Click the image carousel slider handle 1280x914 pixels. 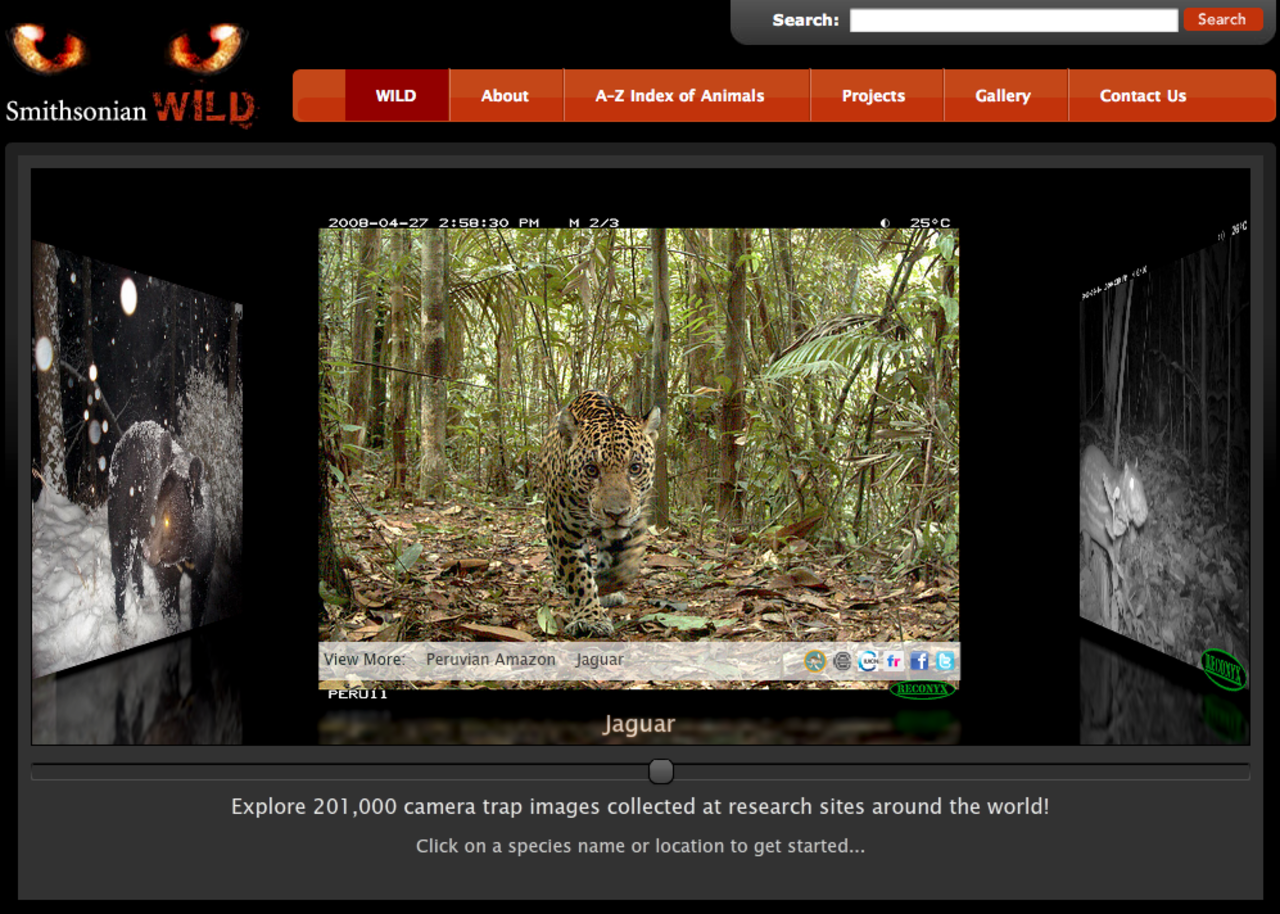(x=661, y=771)
